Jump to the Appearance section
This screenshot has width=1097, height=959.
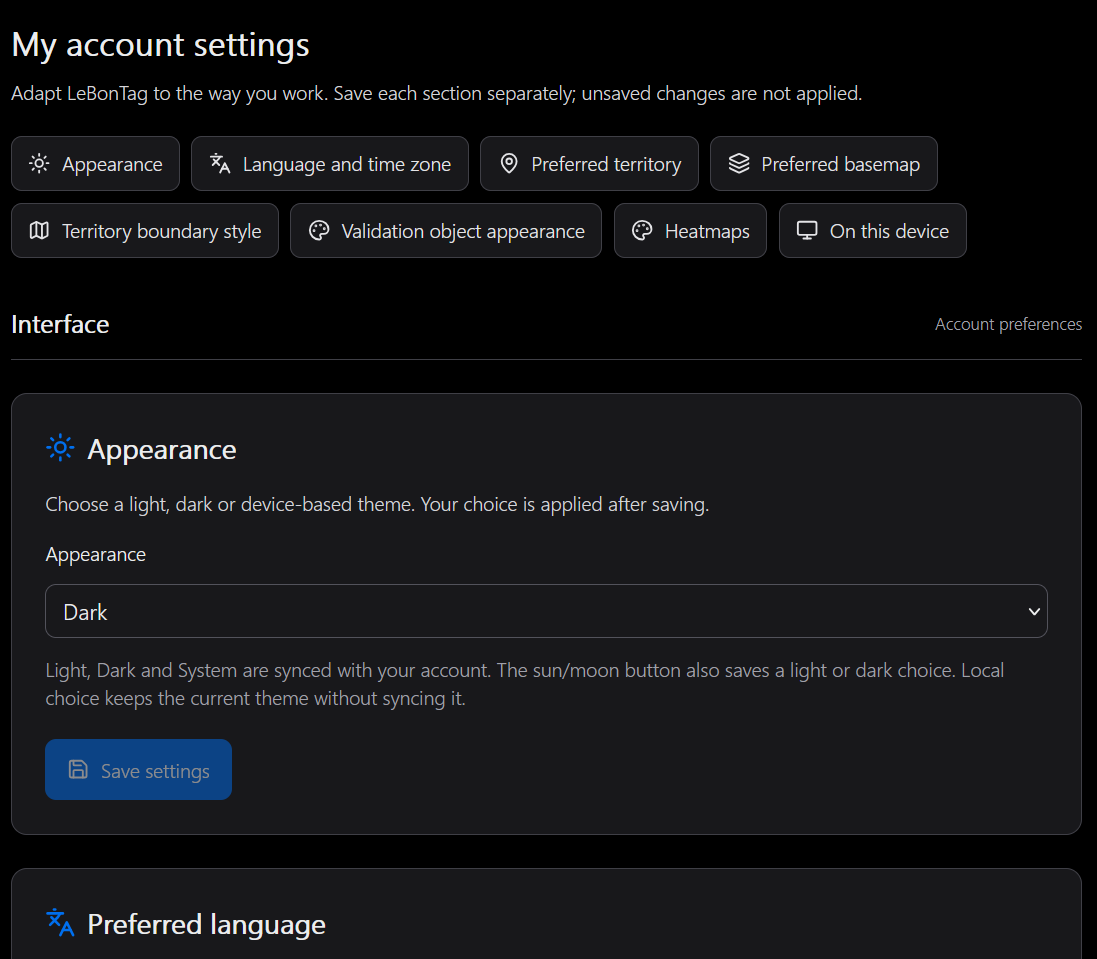pos(95,164)
